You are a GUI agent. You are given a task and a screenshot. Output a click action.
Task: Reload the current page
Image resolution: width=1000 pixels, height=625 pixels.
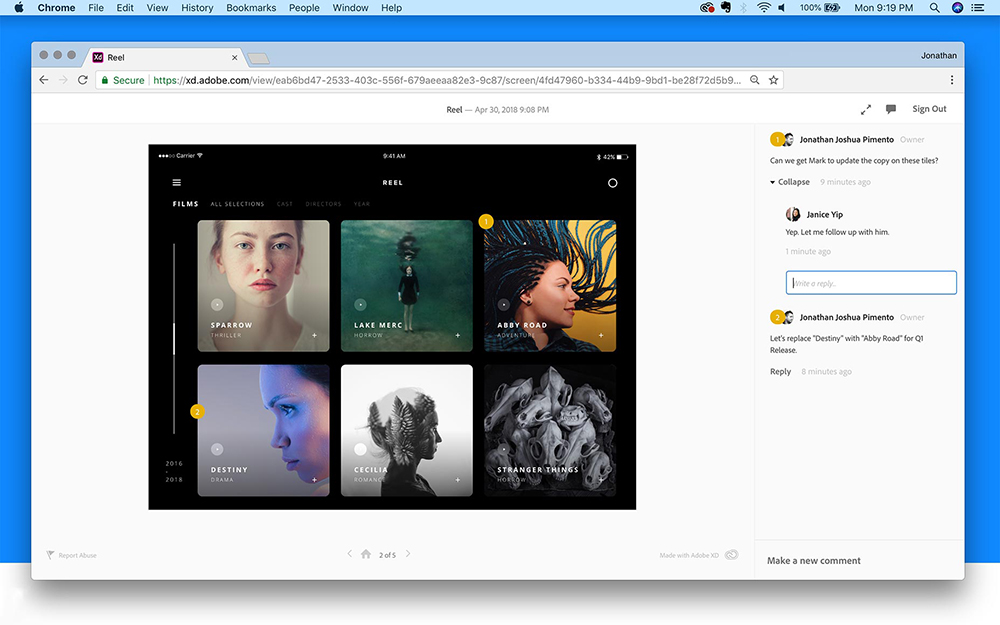[x=83, y=80]
